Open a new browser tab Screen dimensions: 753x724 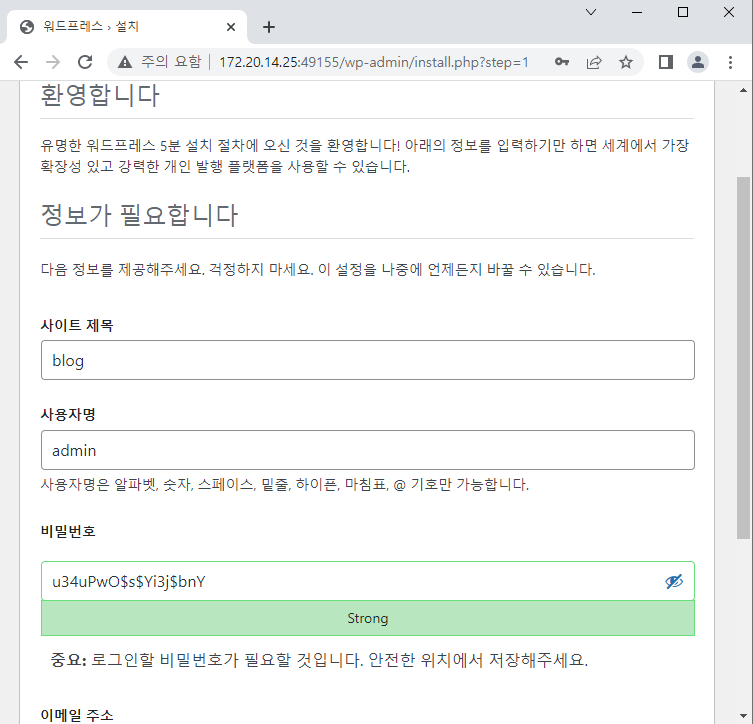tap(269, 27)
